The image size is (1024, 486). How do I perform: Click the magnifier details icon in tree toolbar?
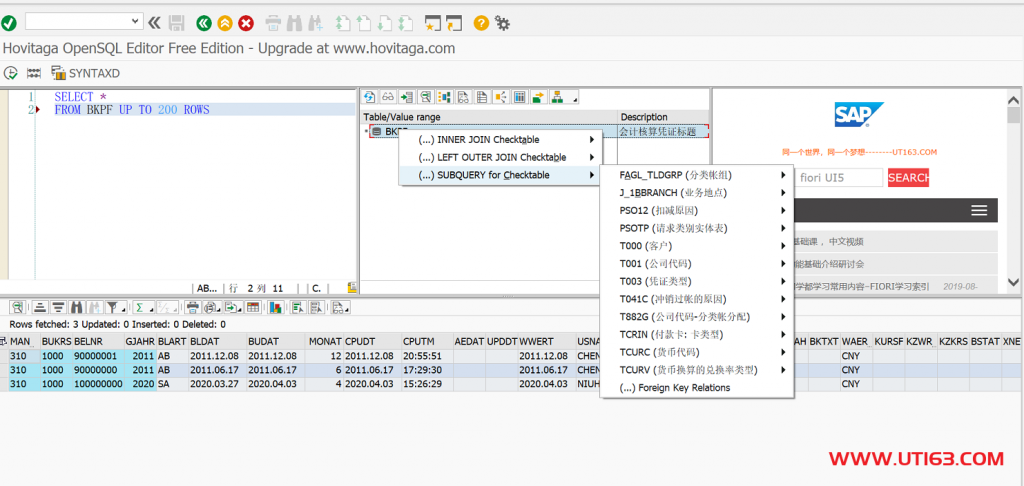(x=426, y=97)
